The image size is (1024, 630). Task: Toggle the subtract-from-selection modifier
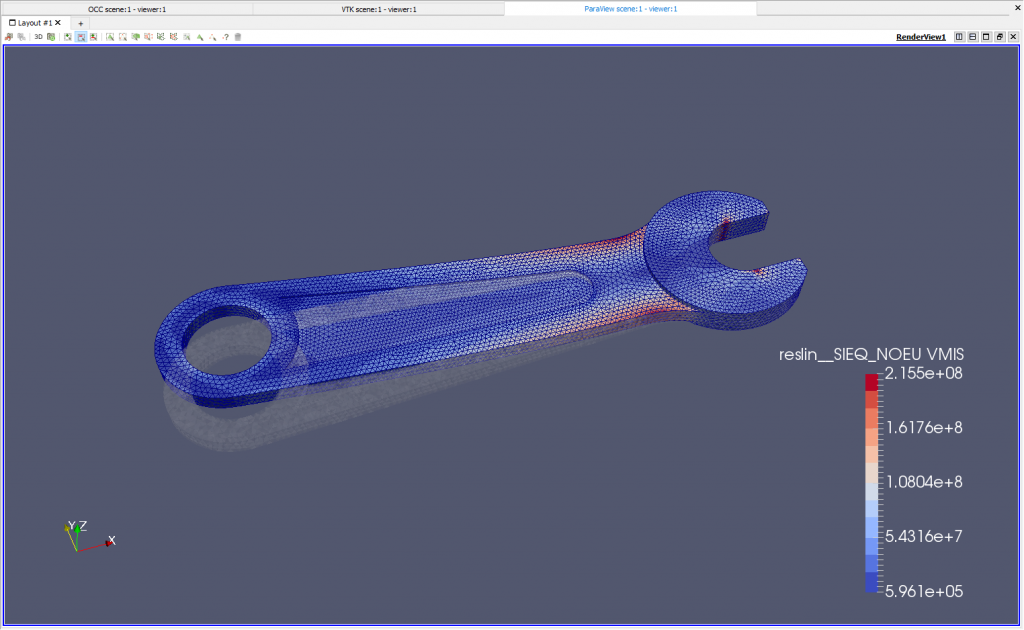pos(81,37)
